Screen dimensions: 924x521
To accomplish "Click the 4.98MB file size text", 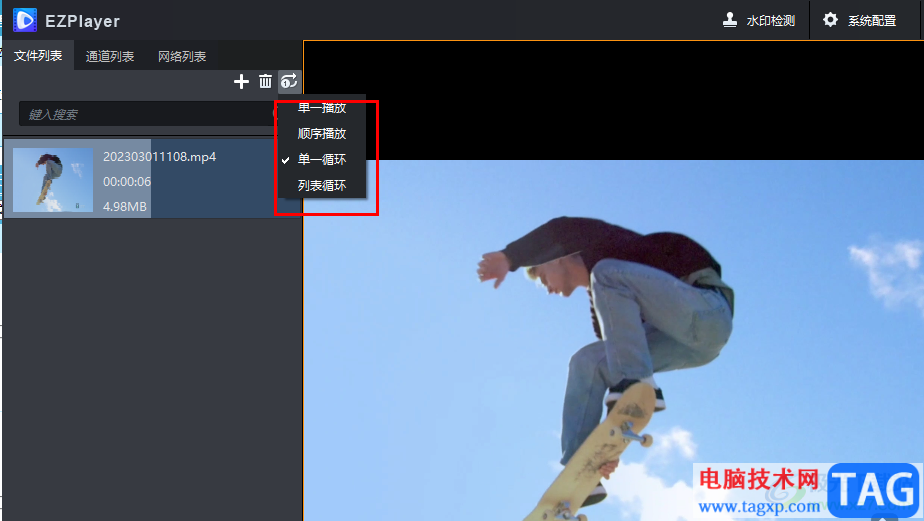I will tap(125, 206).
